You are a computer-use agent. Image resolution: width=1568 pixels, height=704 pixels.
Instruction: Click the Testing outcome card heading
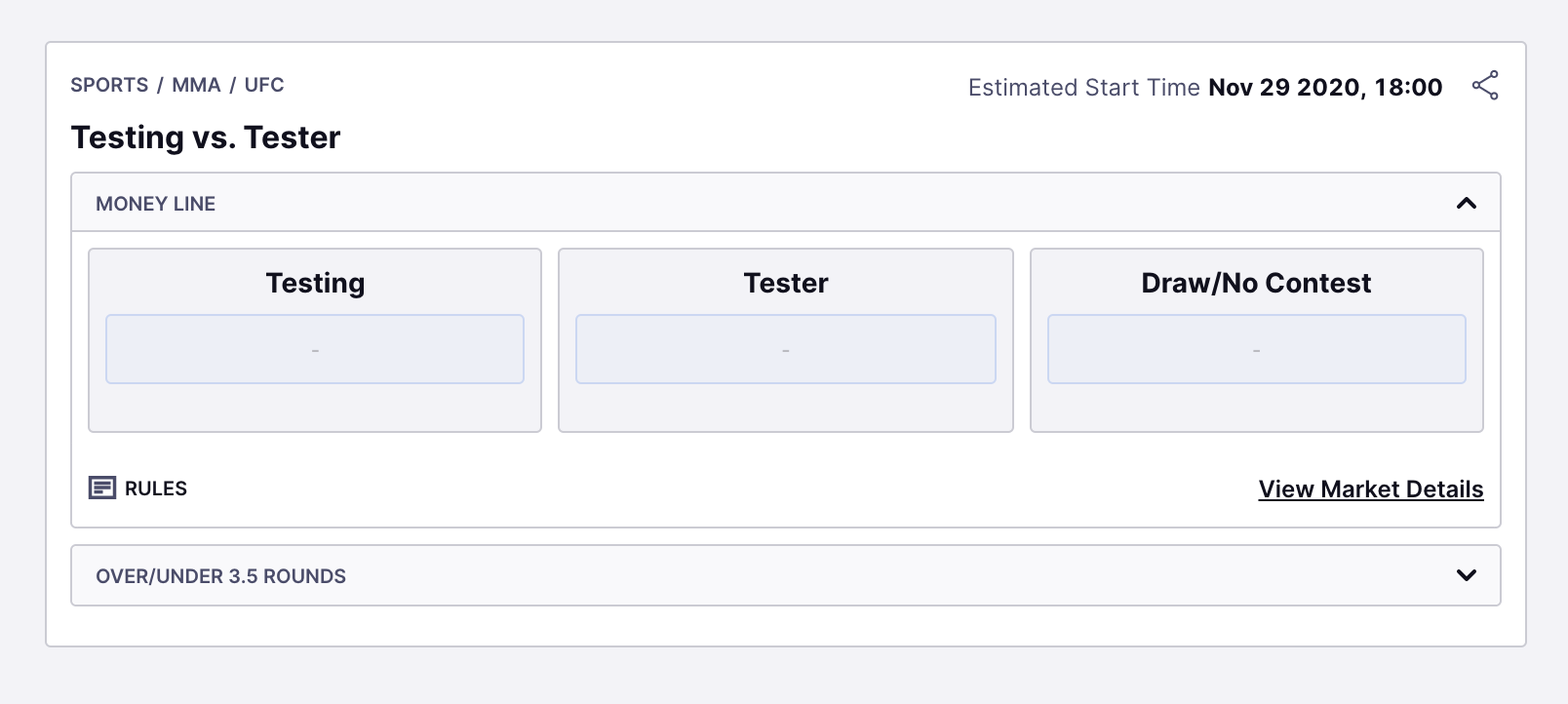[315, 283]
